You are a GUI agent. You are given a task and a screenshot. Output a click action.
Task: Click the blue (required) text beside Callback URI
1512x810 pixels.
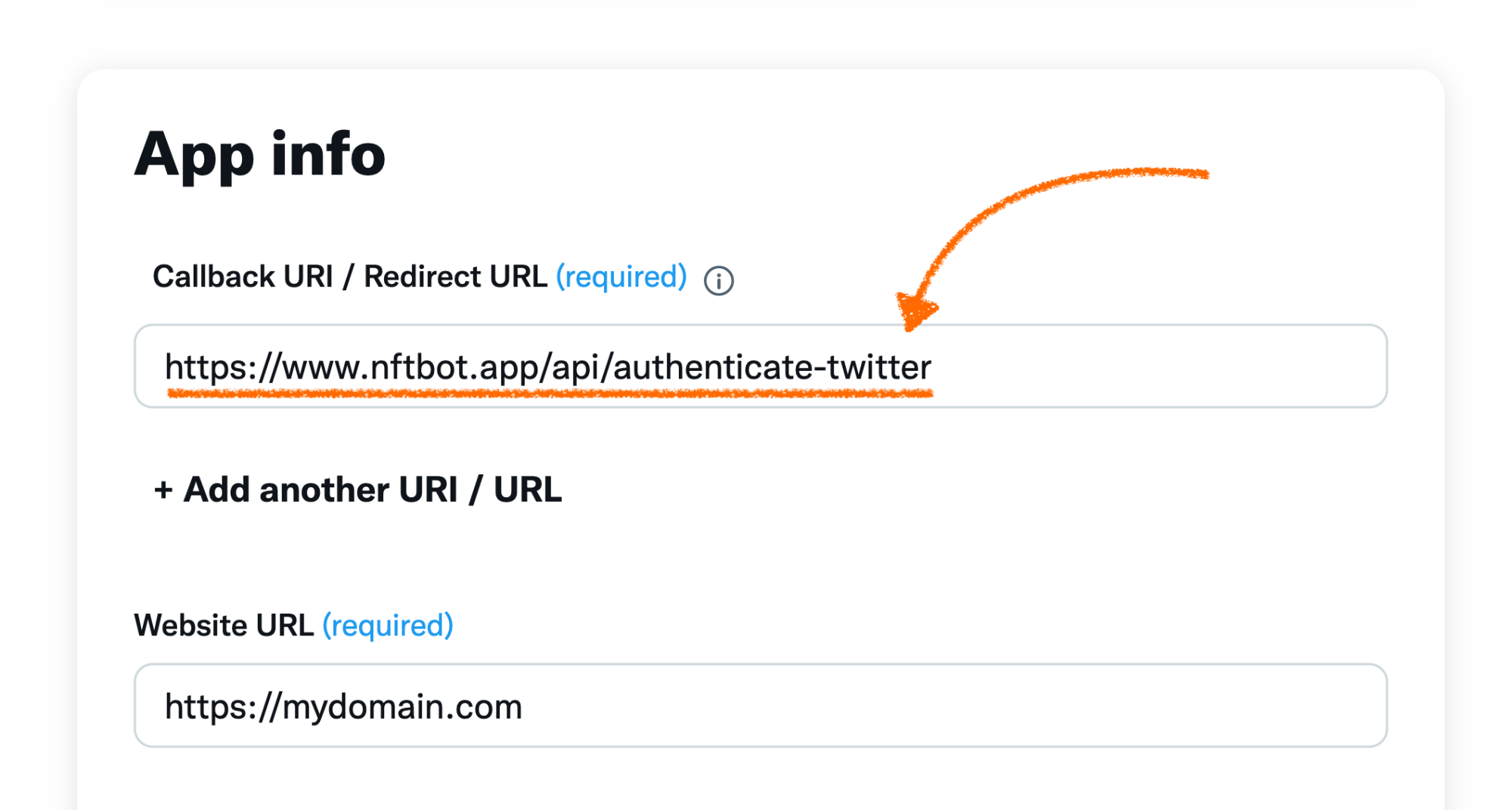pyautogui.click(x=621, y=277)
